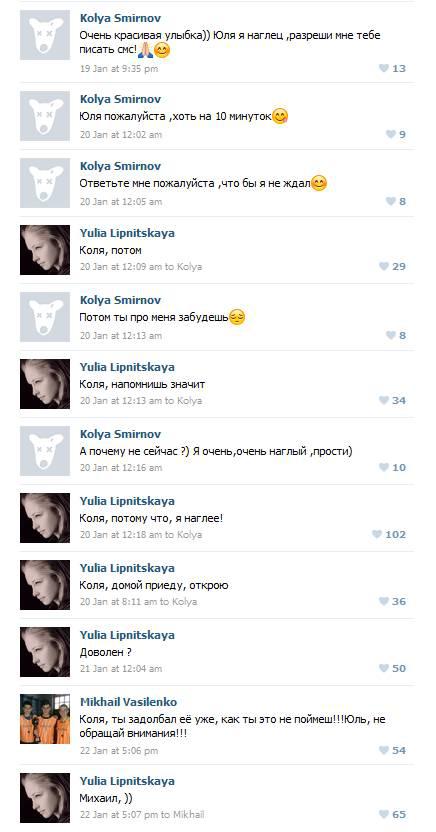436x832 pixels.
Task: Like the comment with 13 likes
Action: coord(383,68)
